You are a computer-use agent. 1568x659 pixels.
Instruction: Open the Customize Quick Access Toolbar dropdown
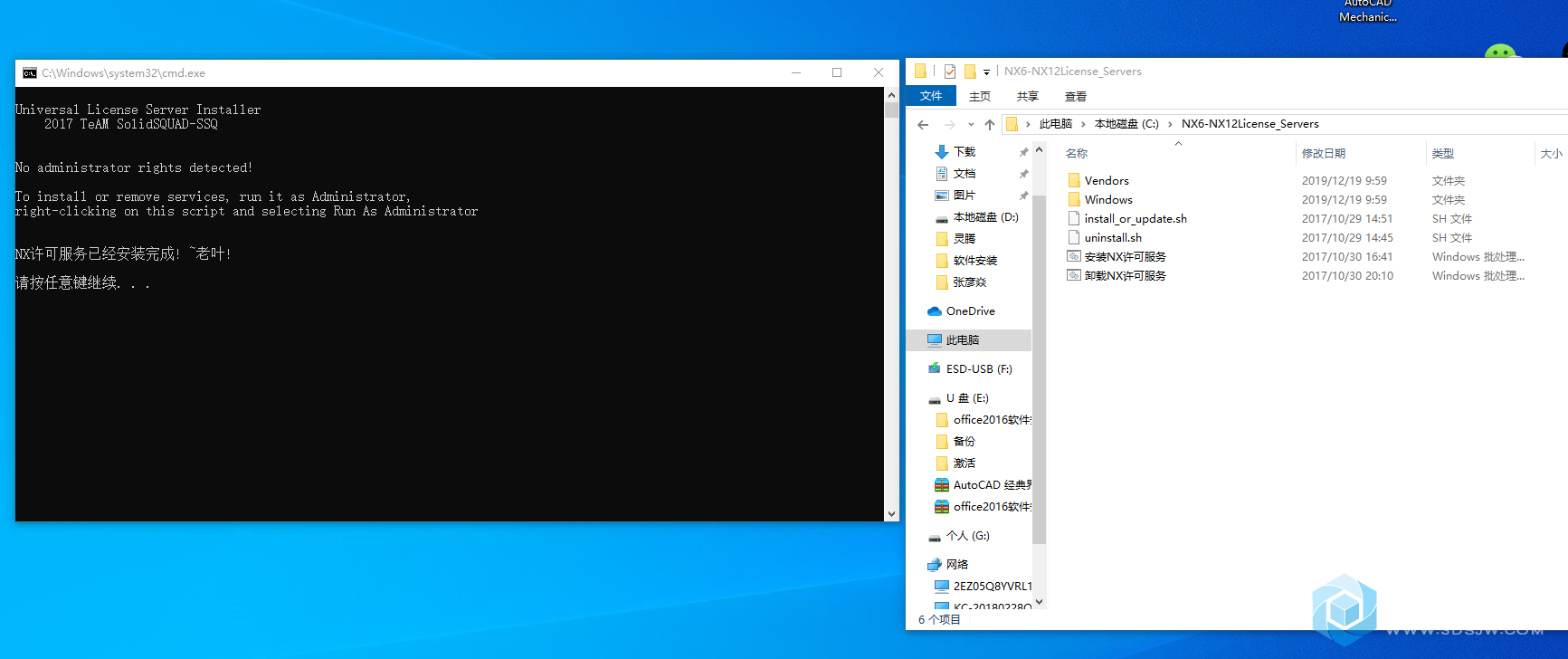click(x=986, y=72)
